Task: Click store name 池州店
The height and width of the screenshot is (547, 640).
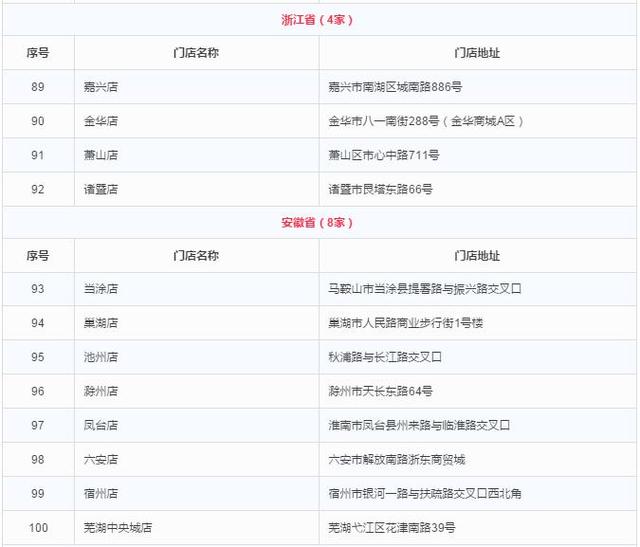Action: coord(101,357)
